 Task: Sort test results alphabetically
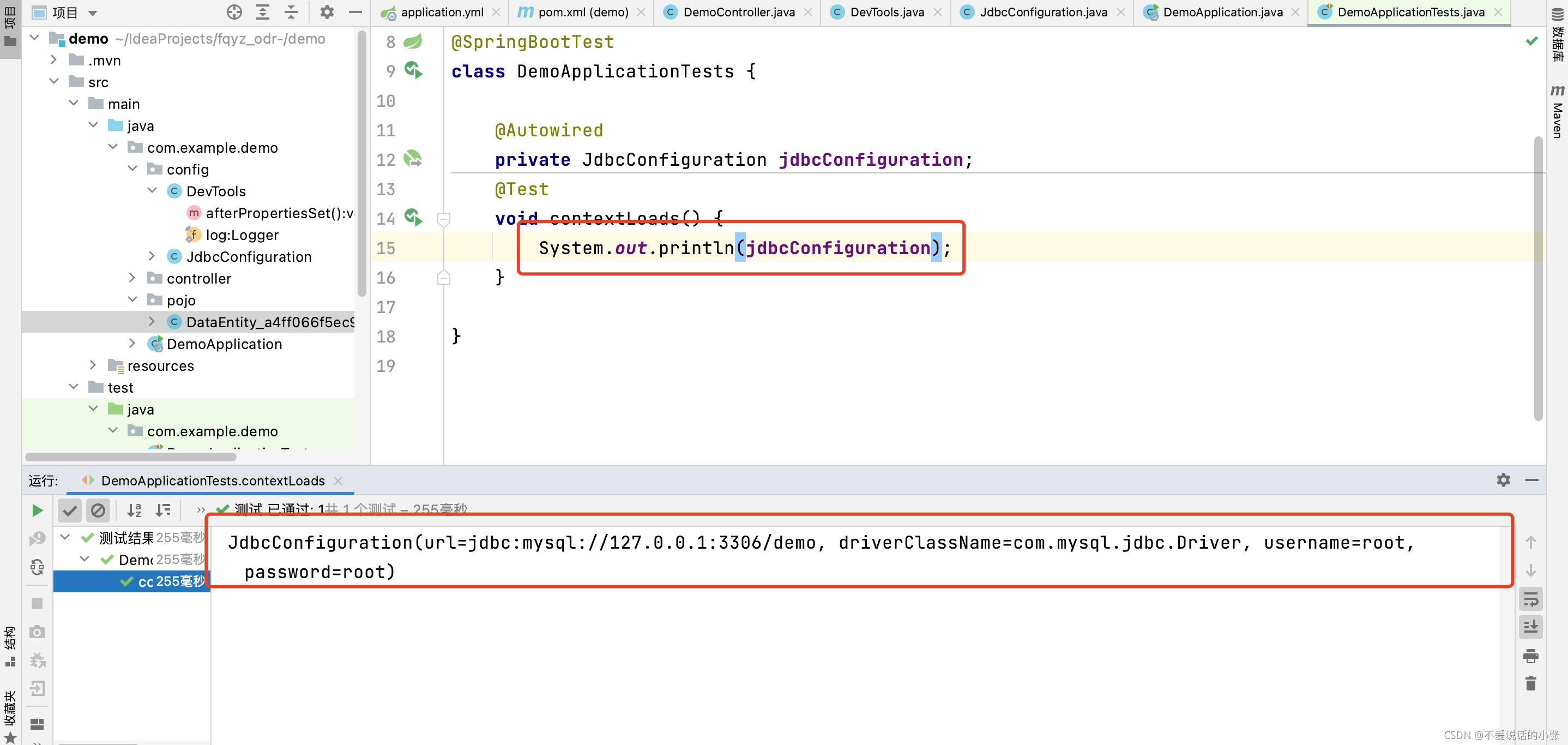point(134,510)
